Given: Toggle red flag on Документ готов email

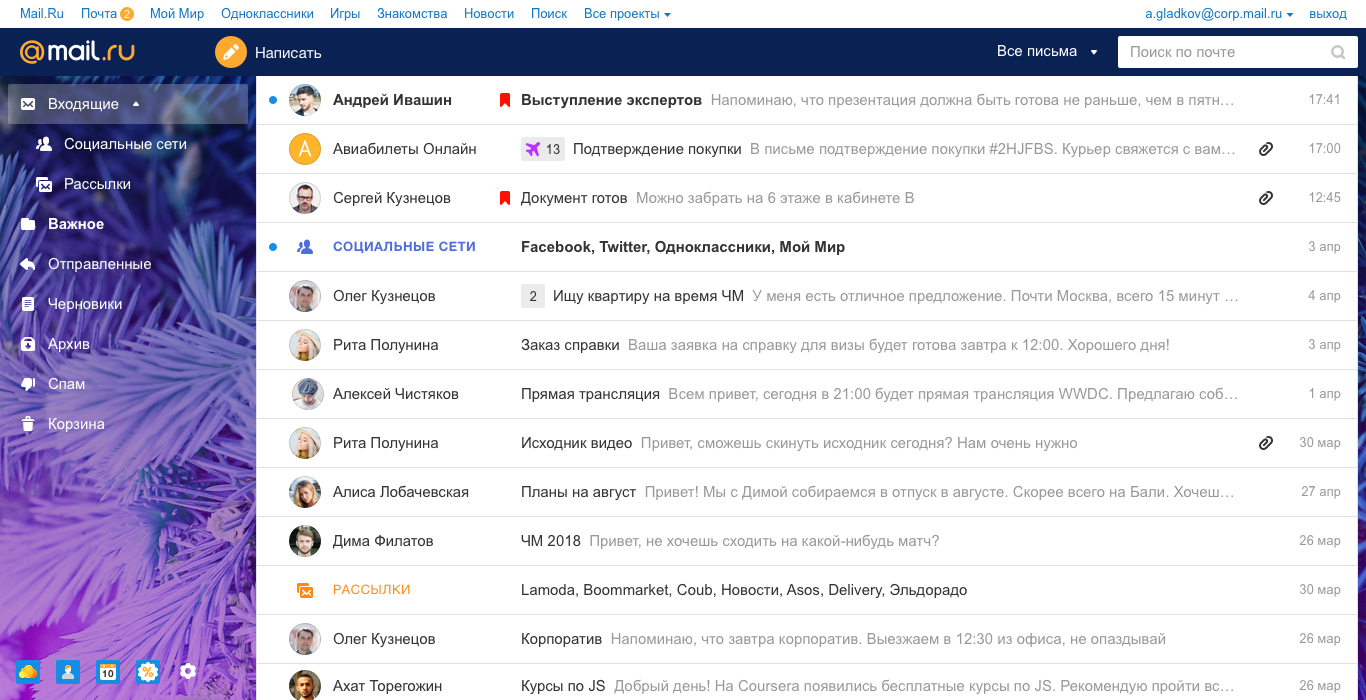Looking at the screenshot, I should pos(505,198).
